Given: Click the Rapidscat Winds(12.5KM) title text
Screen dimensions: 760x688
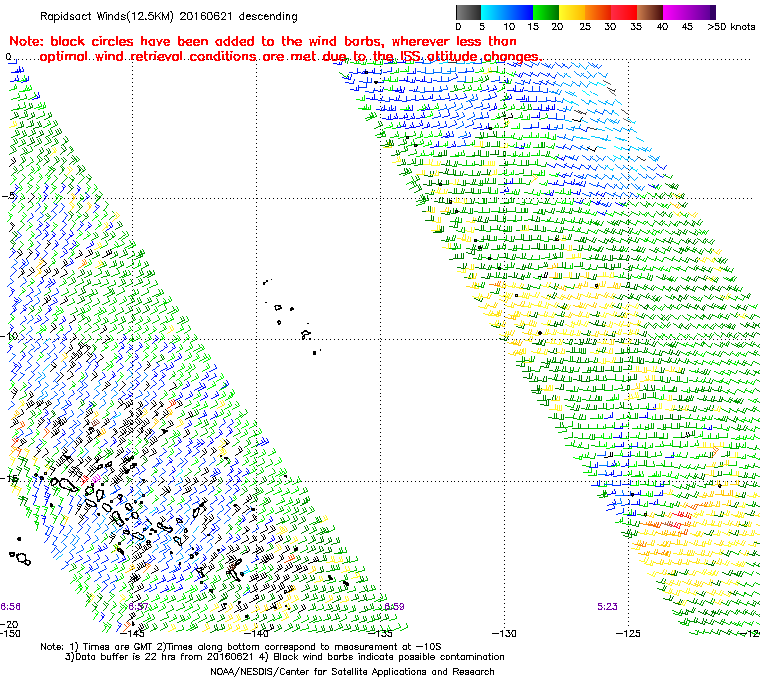Looking at the screenshot, I should 168,16.
